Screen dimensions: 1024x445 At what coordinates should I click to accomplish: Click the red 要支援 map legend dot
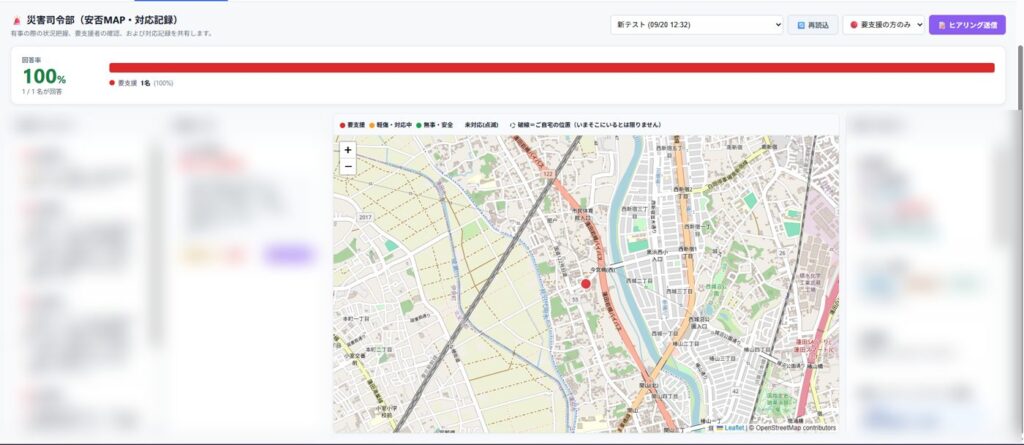(x=342, y=125)
